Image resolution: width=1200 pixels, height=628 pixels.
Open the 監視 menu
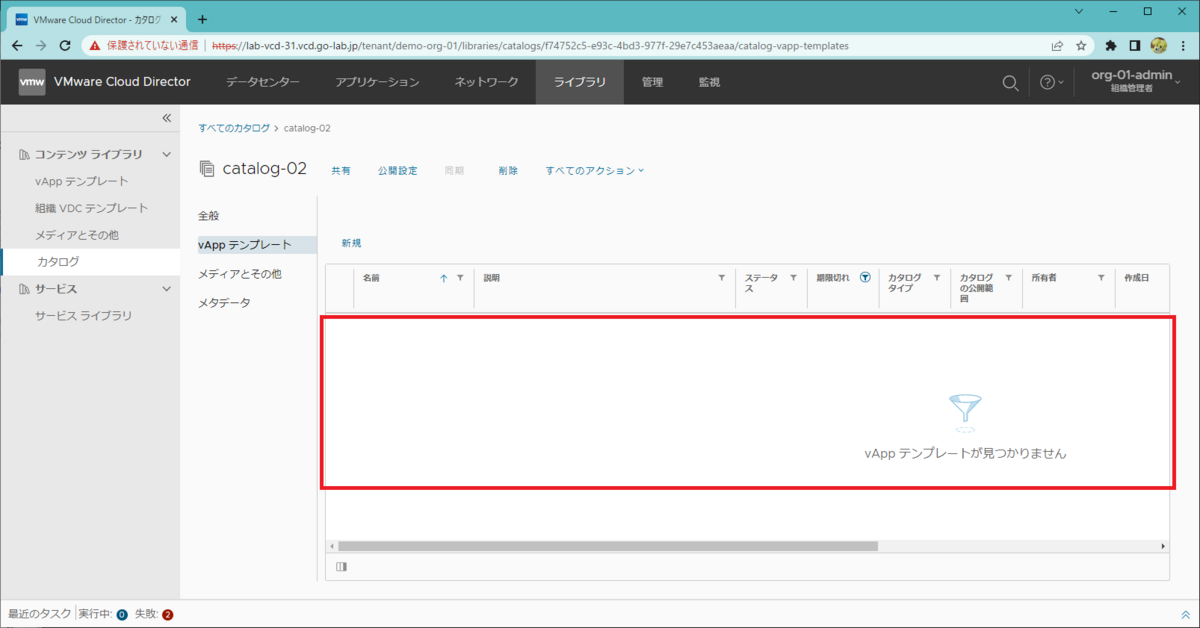[x=709, y=82]
